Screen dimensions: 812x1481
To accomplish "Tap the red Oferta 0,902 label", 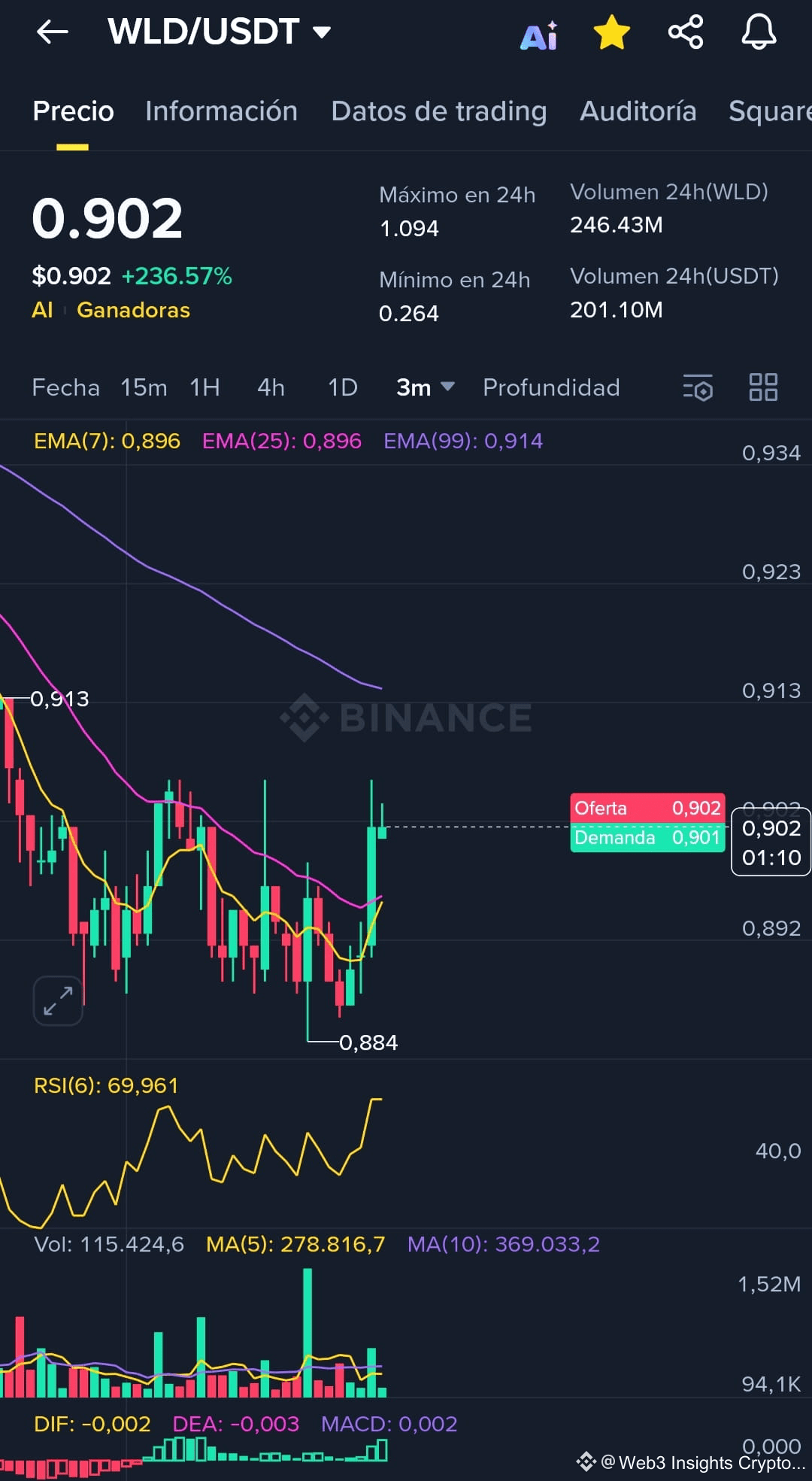I will click(648, 809).
